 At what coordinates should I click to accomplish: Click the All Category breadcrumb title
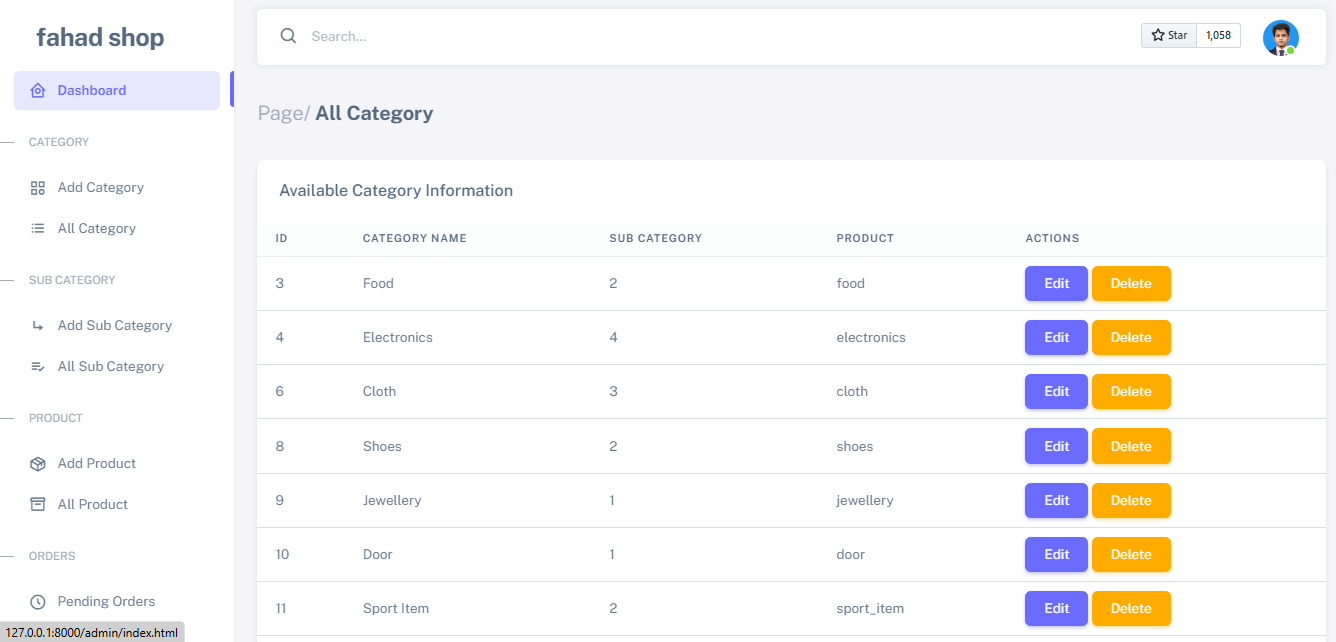[x=374, y=113]
